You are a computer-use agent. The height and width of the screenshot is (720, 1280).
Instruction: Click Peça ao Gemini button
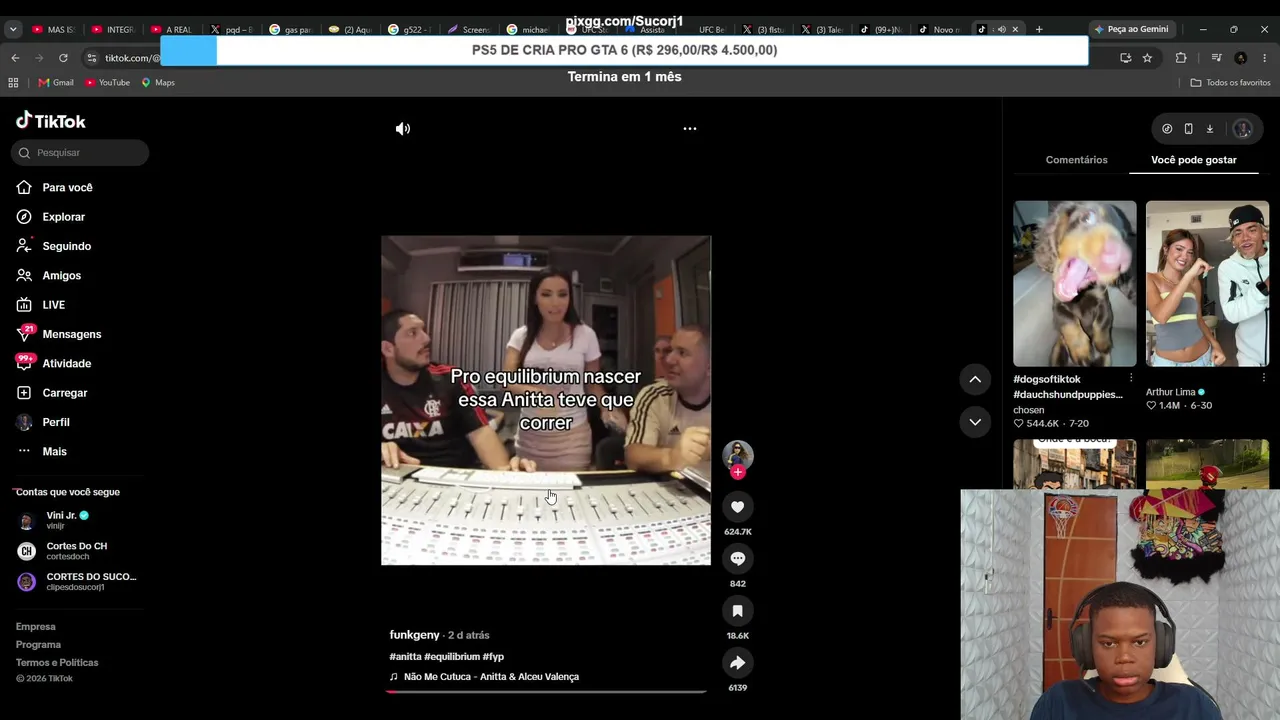[x=1131, y=29]
